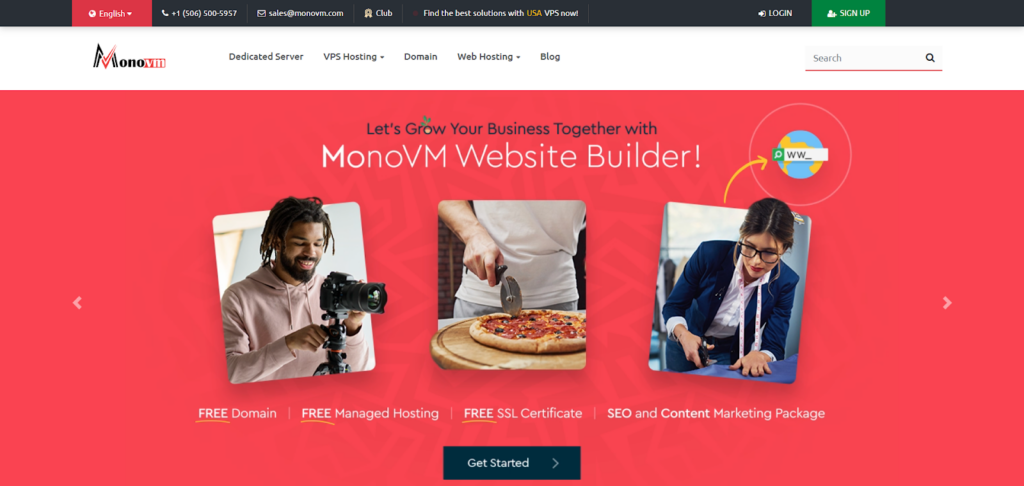
Task: Click the MonoVM logo
Action: tap(129, 57)
